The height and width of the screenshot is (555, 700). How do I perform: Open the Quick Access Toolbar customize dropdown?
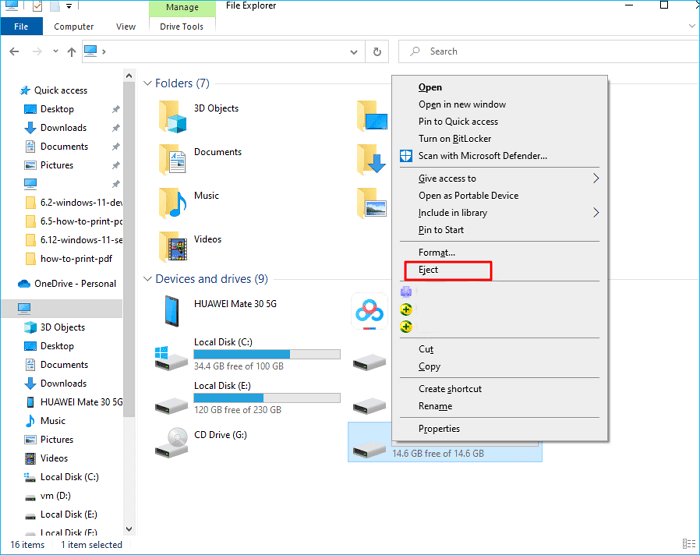[69, 6]
